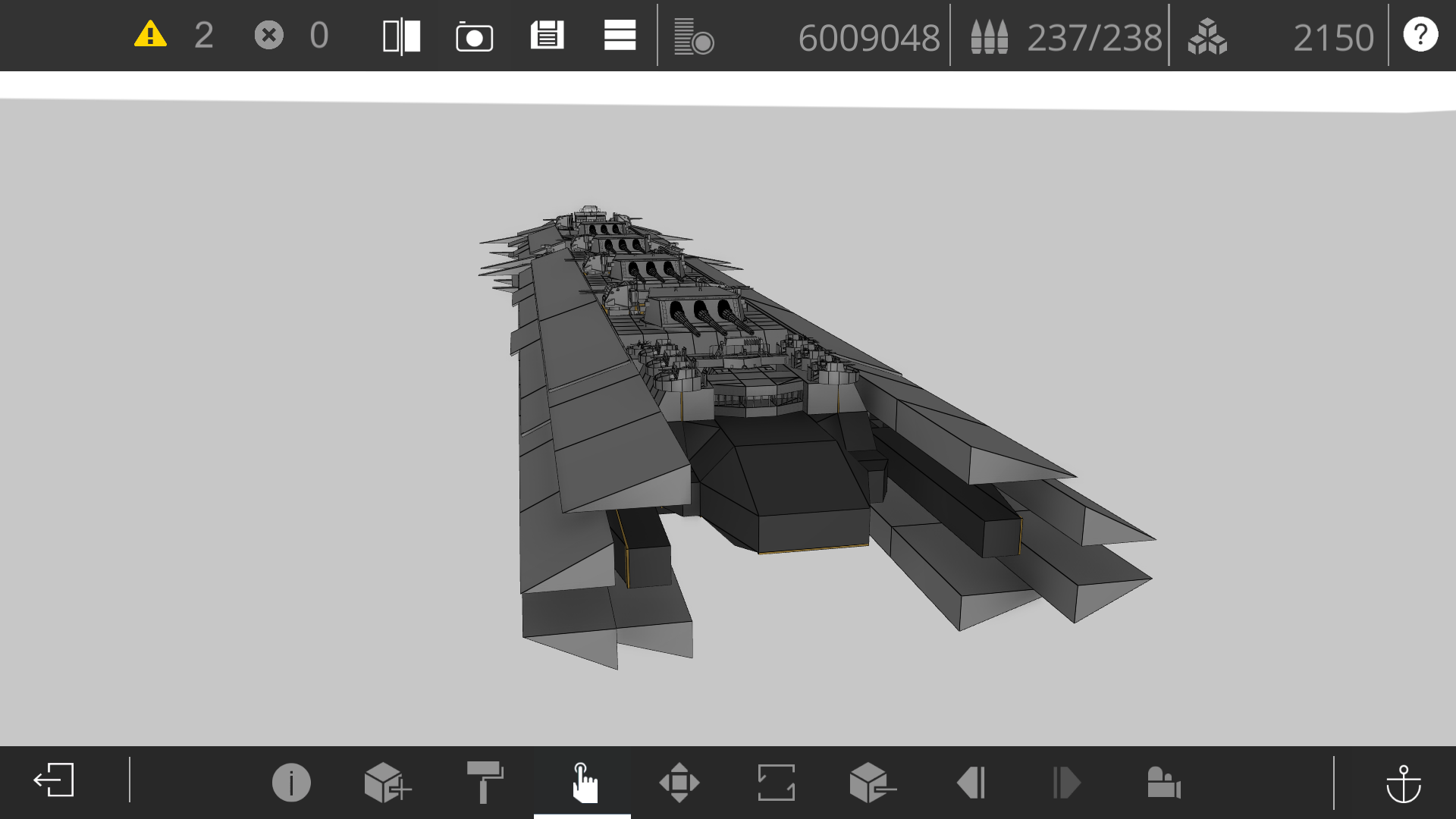Open the info tool
Screen dimensions: 1456x819
click(291, 783)
